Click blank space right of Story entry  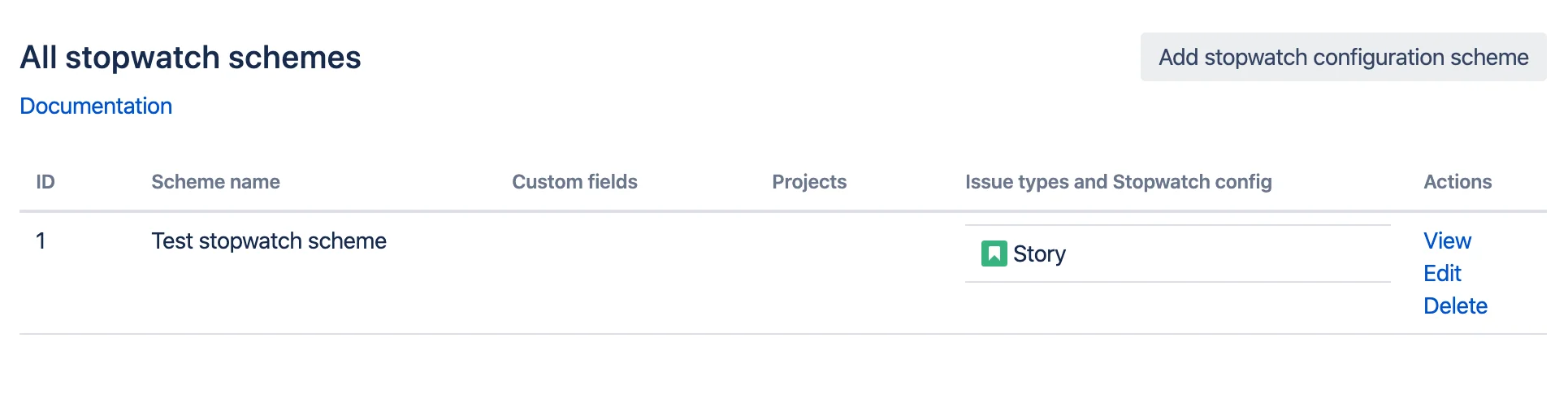tap(1227, 254)
